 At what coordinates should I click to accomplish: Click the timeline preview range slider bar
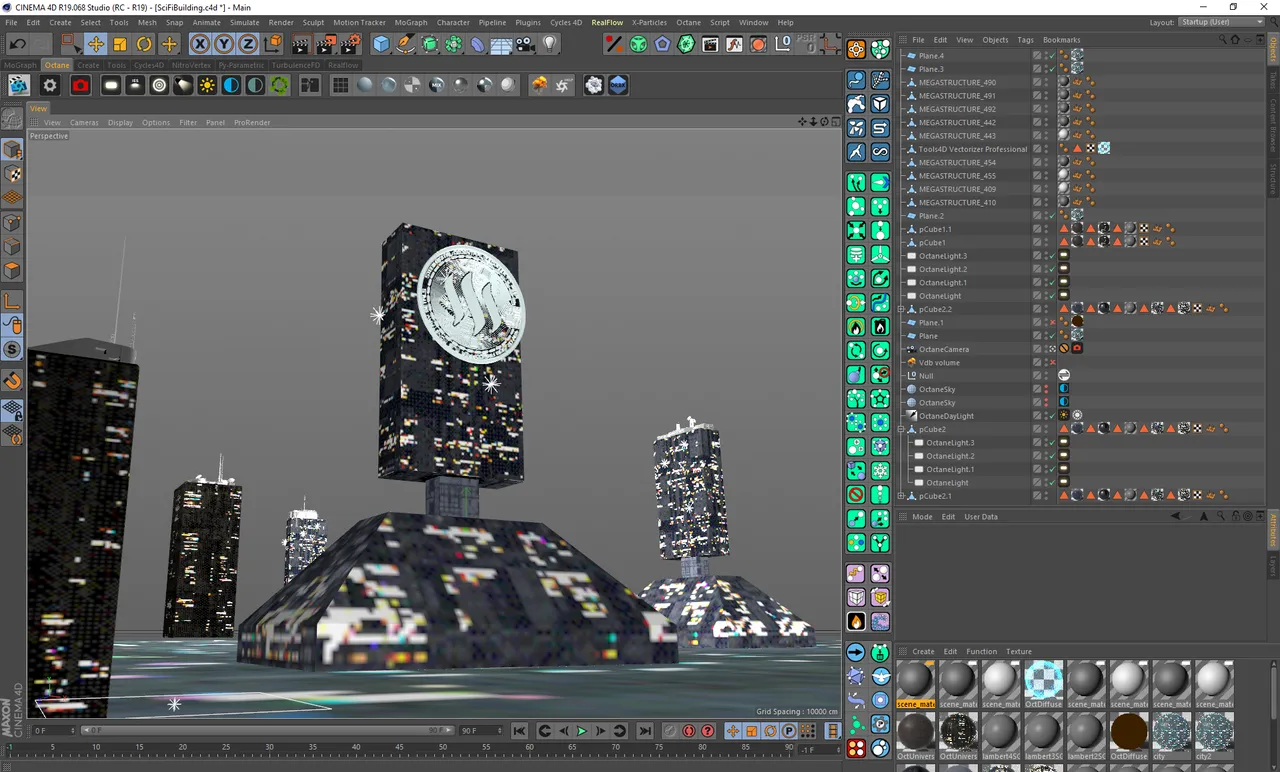coord(268,731)
